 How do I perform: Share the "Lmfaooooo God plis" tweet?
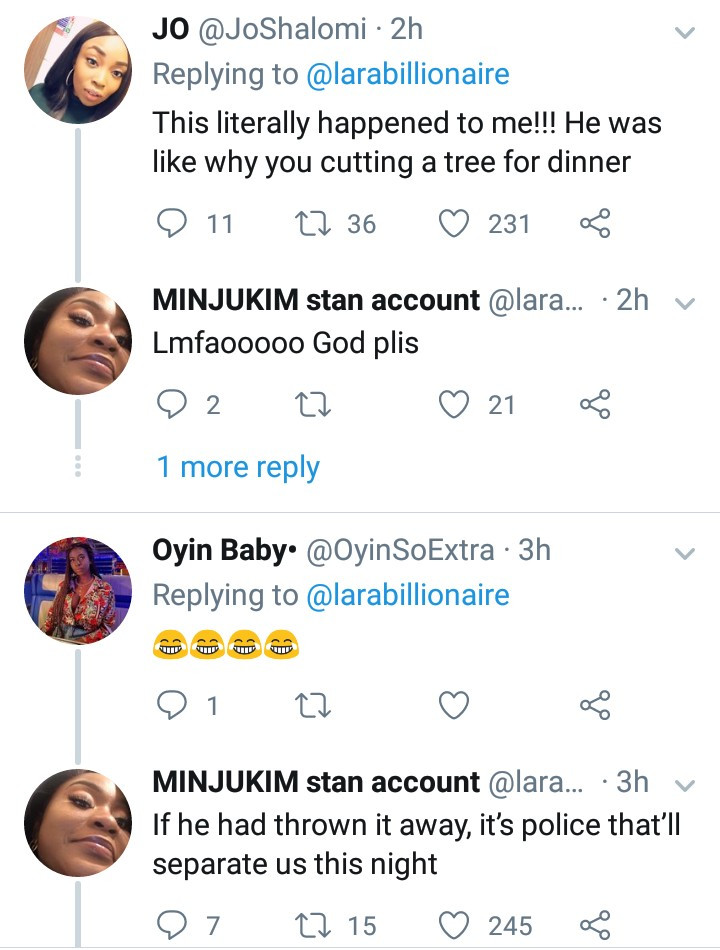click(595, 404)
